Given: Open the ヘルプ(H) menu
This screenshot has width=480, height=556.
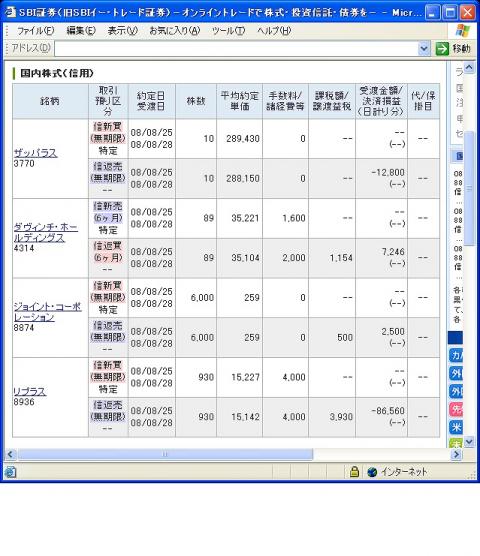Looking at the screenshot, I should 274,31.
